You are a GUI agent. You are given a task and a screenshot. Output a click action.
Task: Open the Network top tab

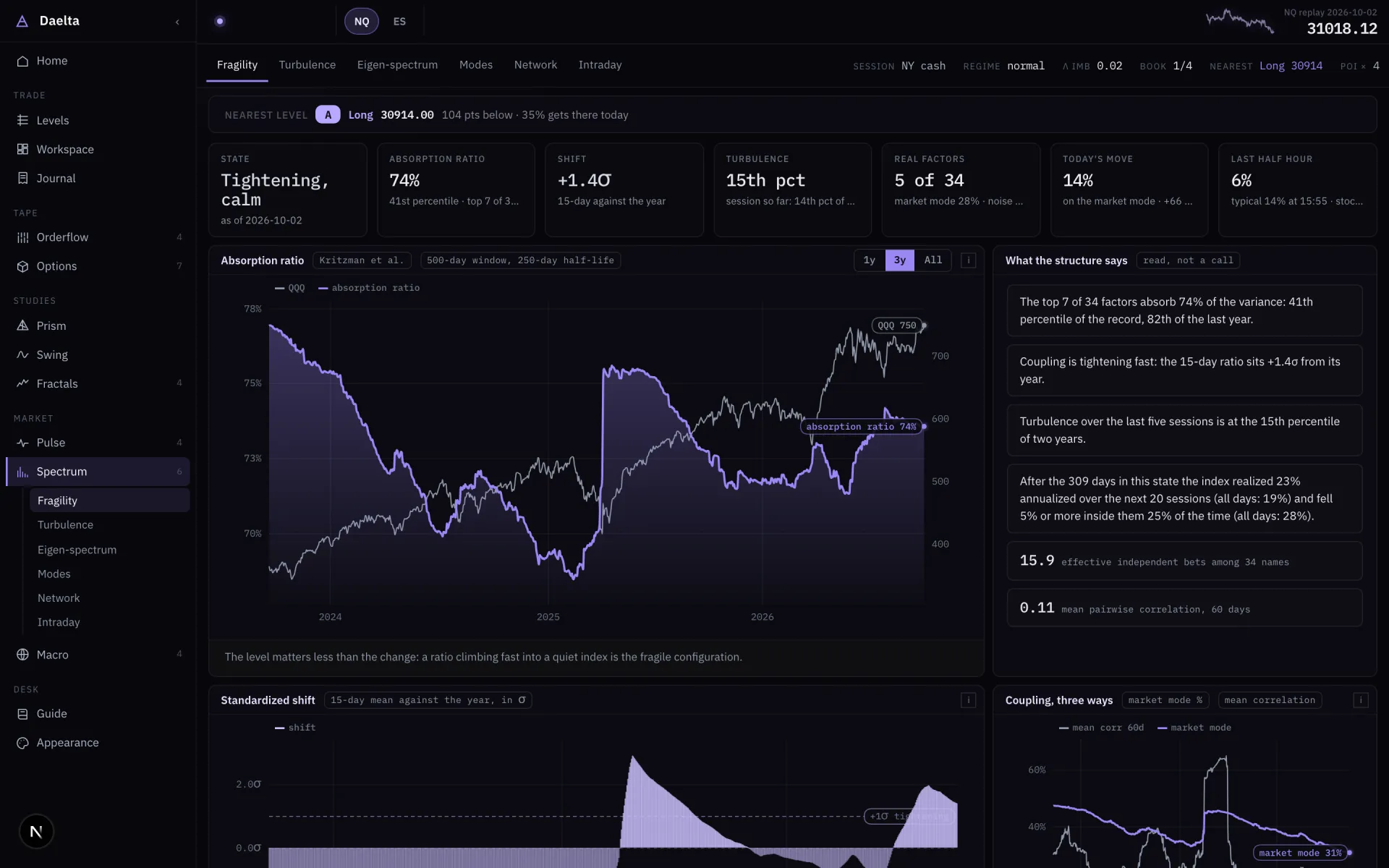(535, 65)
